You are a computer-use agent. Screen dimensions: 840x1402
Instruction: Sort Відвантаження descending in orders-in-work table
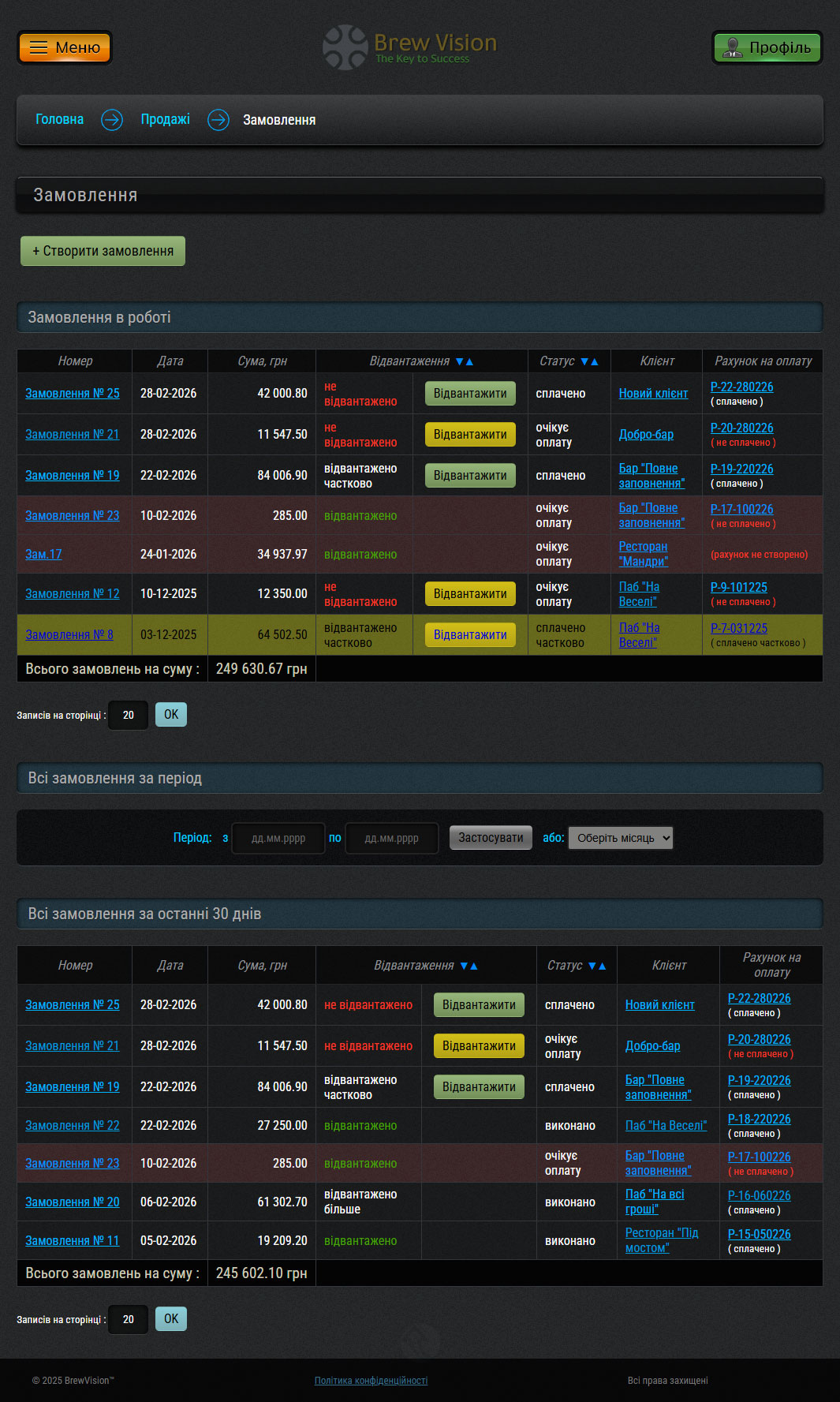tap(460, 361)
